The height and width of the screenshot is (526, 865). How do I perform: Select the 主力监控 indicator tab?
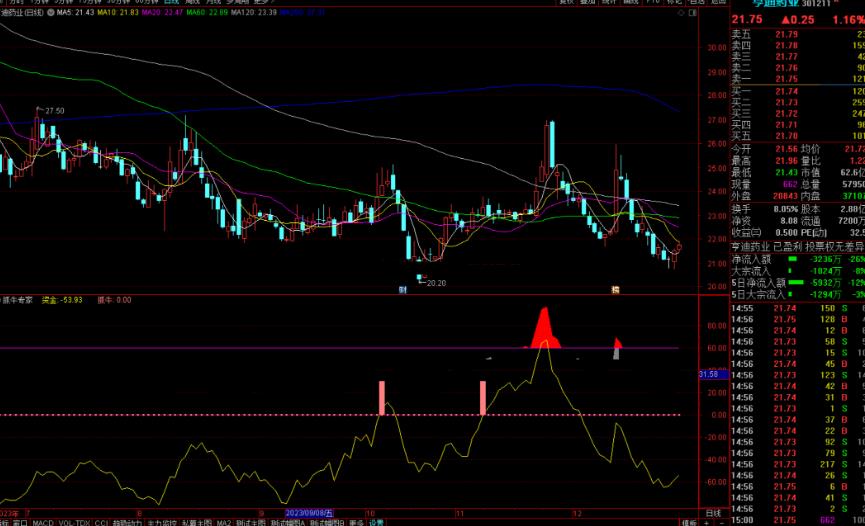click(162, 523)
